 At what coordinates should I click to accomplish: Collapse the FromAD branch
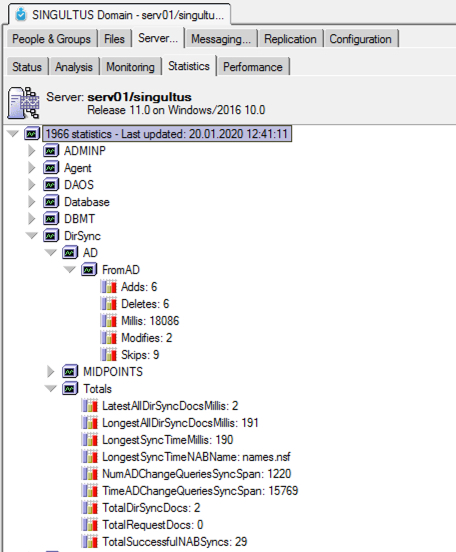click(70, 270)
